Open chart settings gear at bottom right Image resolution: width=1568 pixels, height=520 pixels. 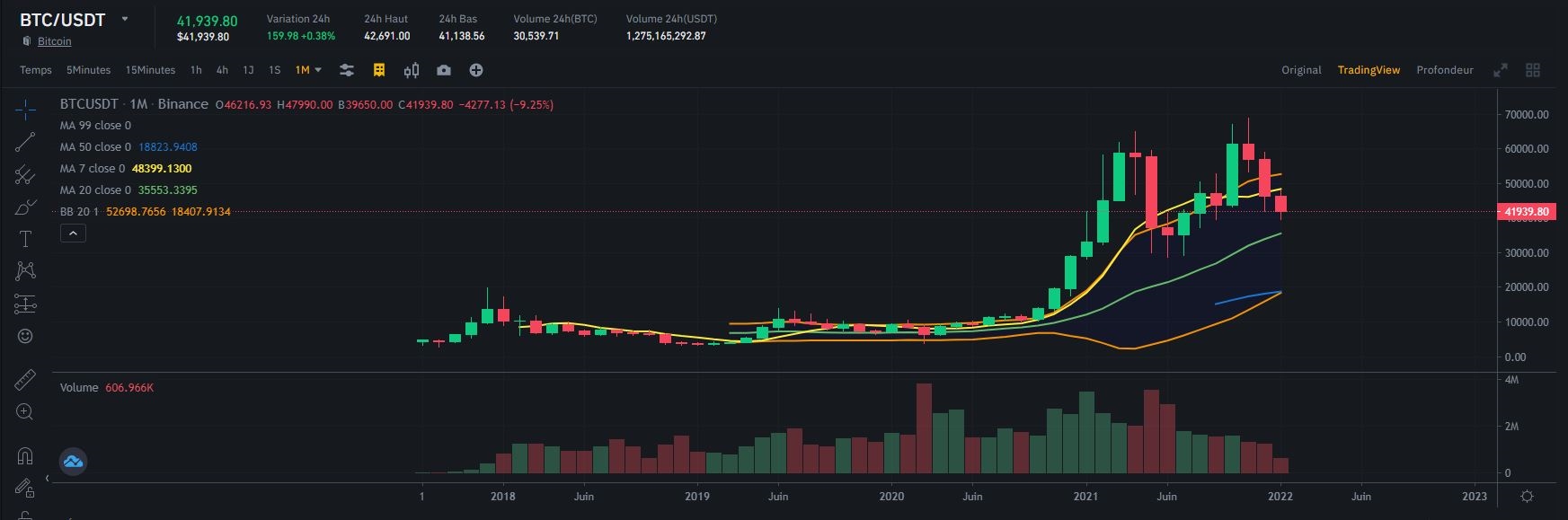[1527, 497]
